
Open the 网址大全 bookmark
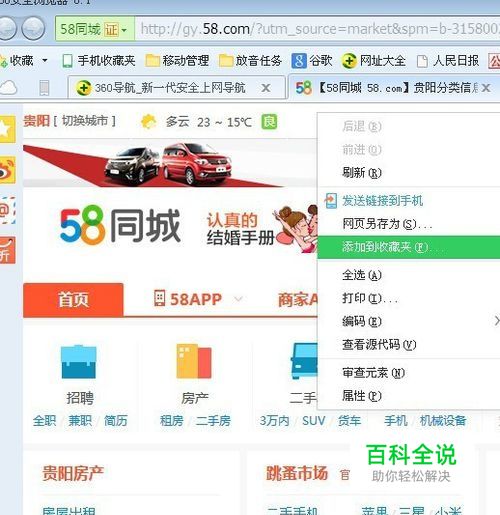point(374,61)
